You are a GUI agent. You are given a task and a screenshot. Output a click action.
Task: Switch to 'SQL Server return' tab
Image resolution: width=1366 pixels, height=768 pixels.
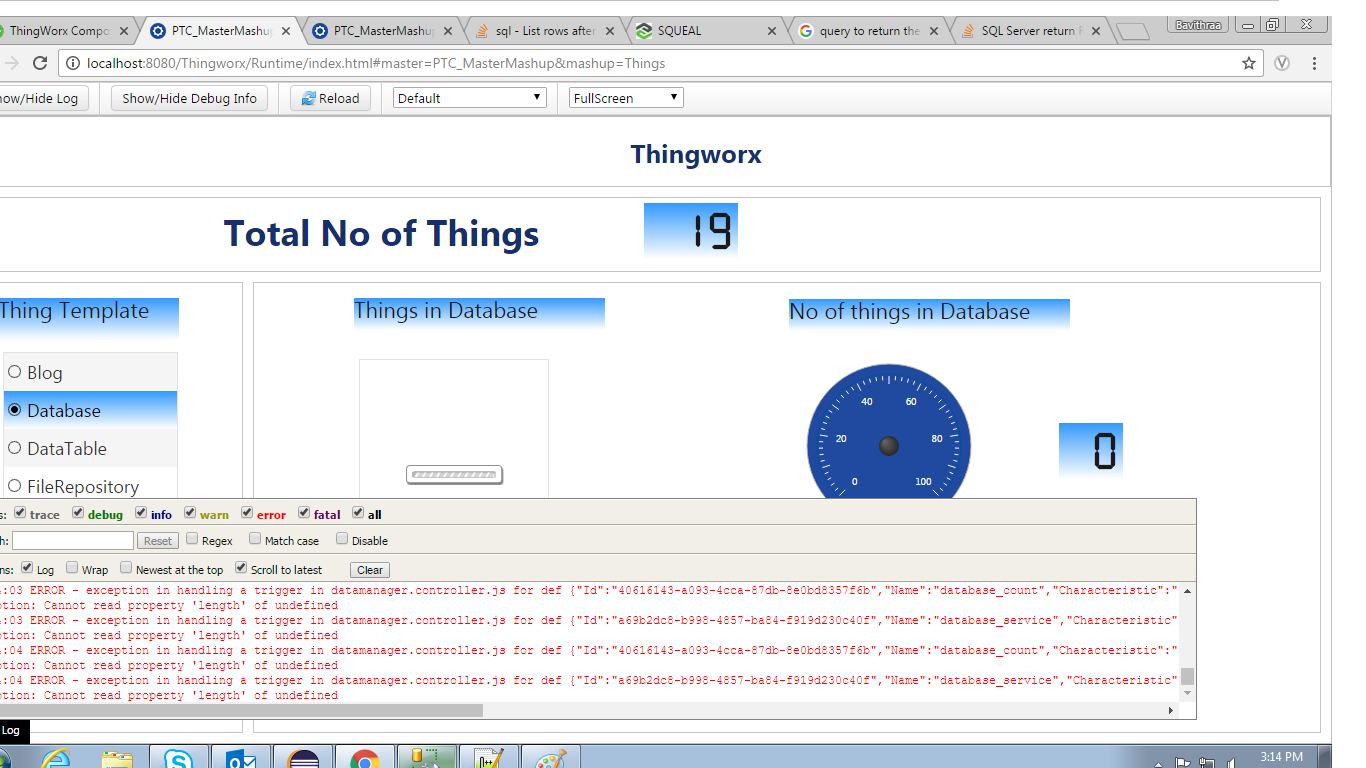point(1030,31)
